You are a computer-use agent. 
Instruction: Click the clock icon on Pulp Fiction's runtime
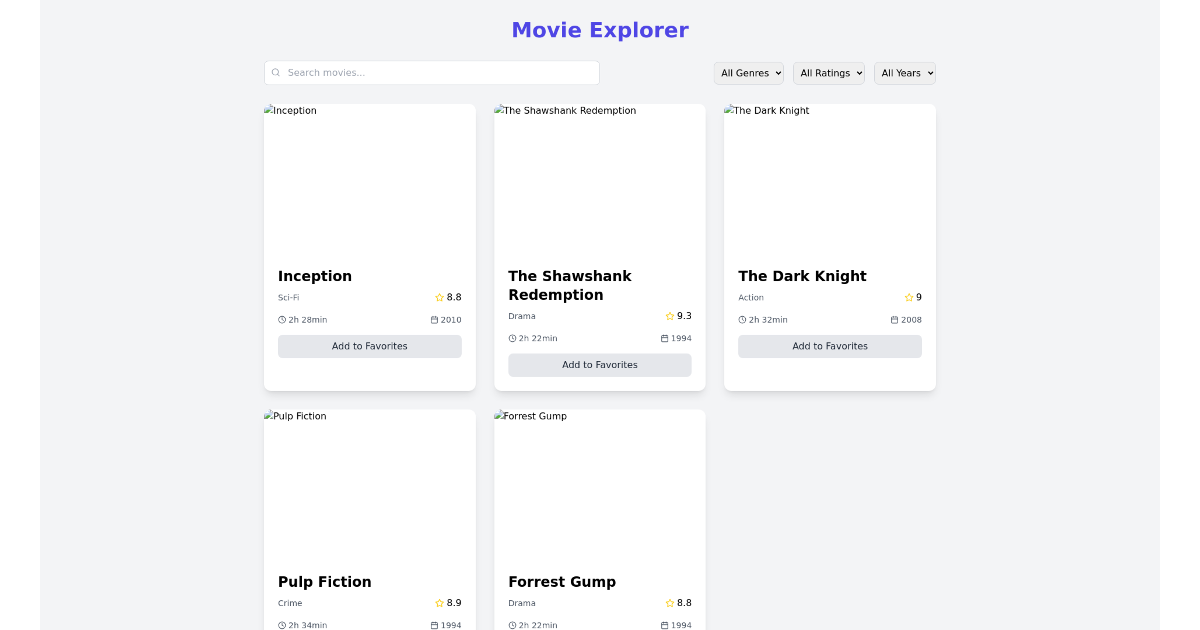(281, 625)
